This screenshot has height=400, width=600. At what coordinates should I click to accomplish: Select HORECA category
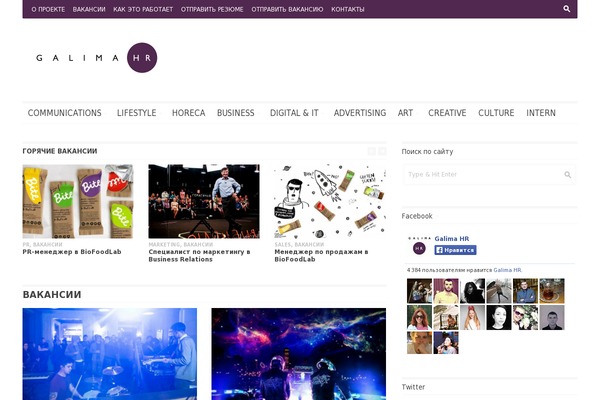pos(188,113)
